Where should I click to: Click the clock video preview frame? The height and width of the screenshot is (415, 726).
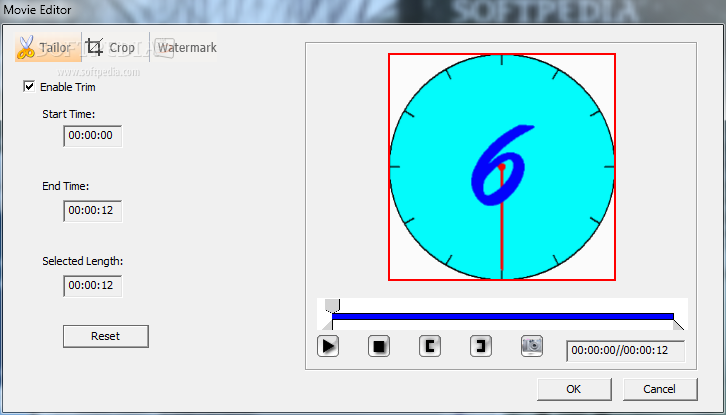(502, 167)
